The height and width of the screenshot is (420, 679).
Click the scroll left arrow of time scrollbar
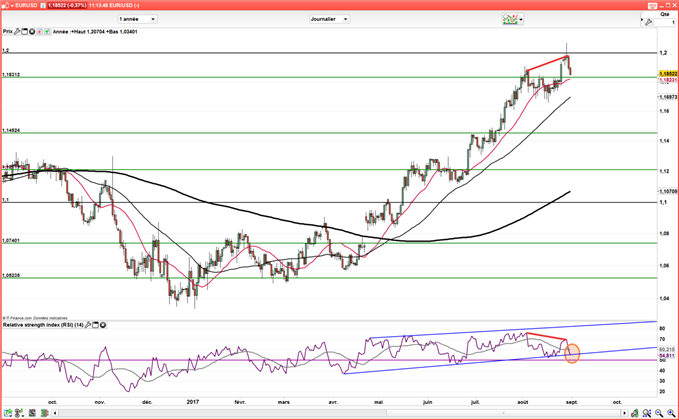[55, 413]
